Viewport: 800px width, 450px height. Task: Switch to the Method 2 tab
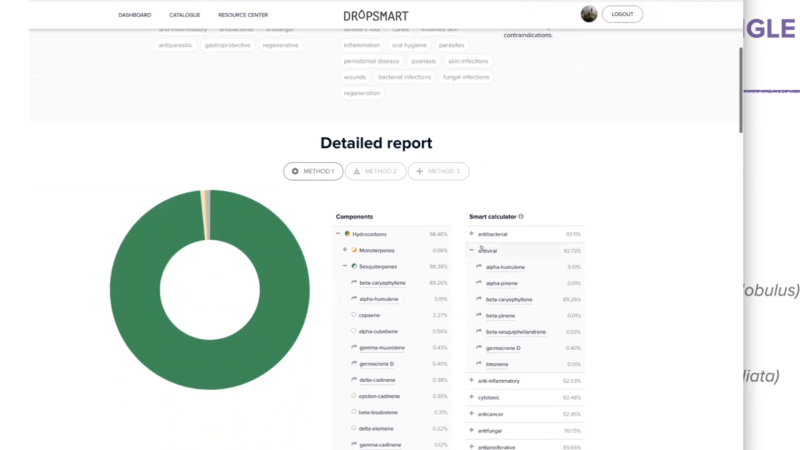375,172
